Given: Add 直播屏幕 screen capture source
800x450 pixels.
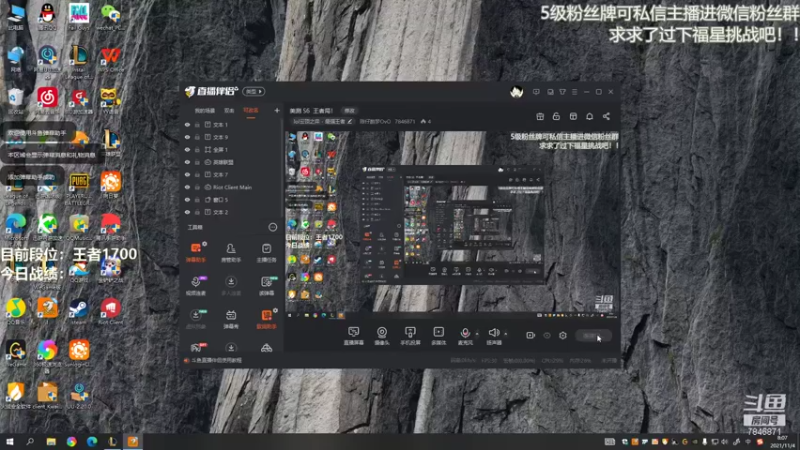Looking at the screenshot, I should 354,336.
